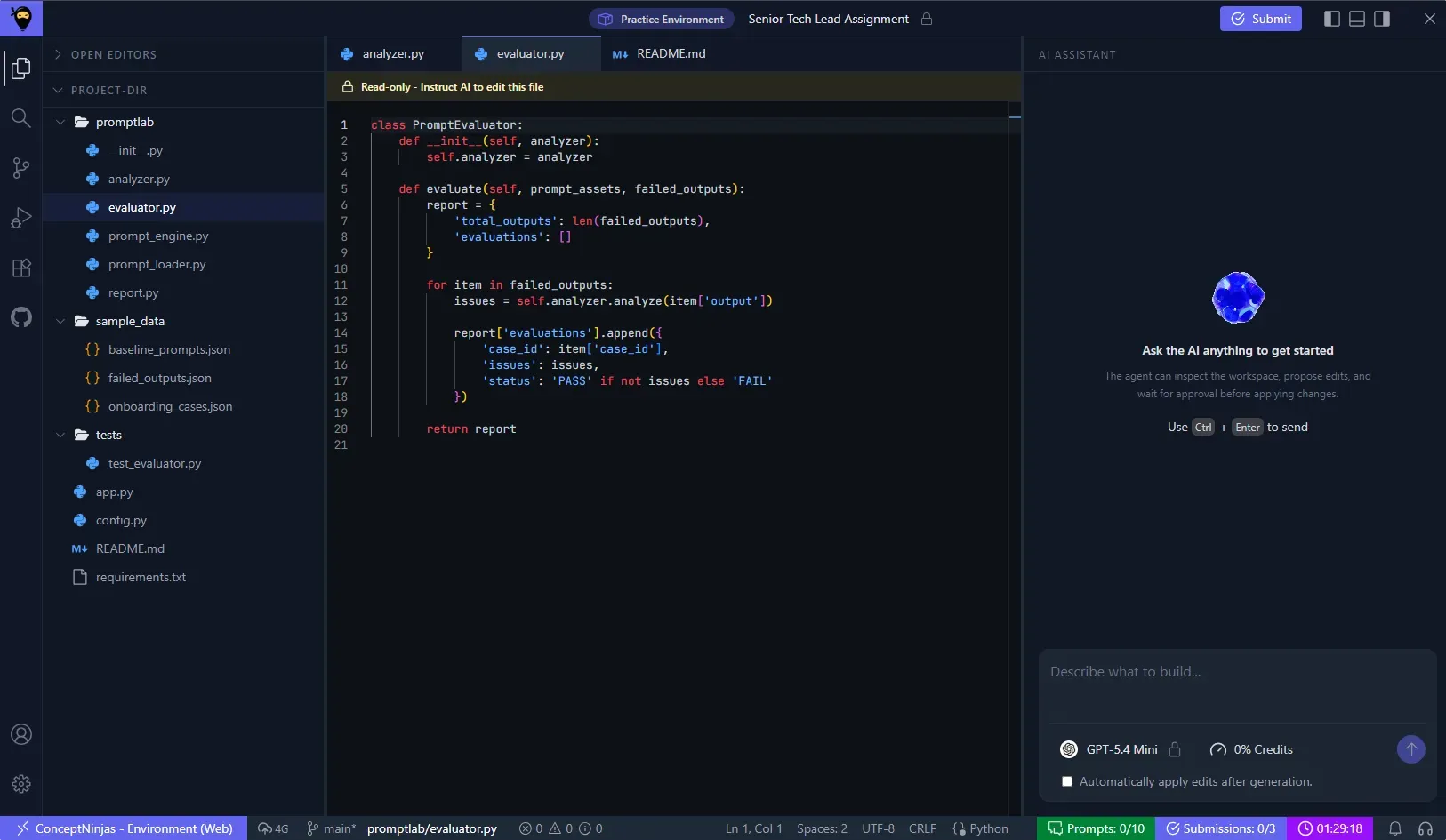
Task: Click the lock icon next to GPT-5.4 Mini
Action: [1175, 749]
